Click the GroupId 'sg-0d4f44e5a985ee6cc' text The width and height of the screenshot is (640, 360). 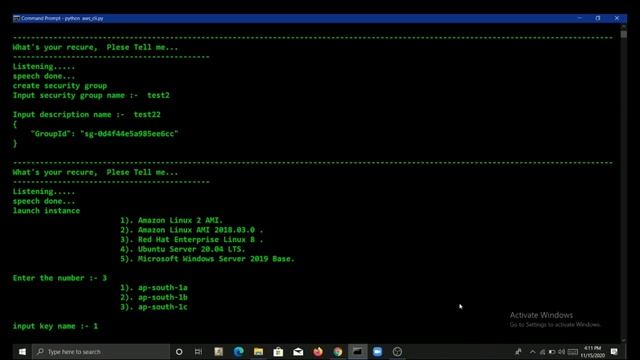tap(129, 134)
